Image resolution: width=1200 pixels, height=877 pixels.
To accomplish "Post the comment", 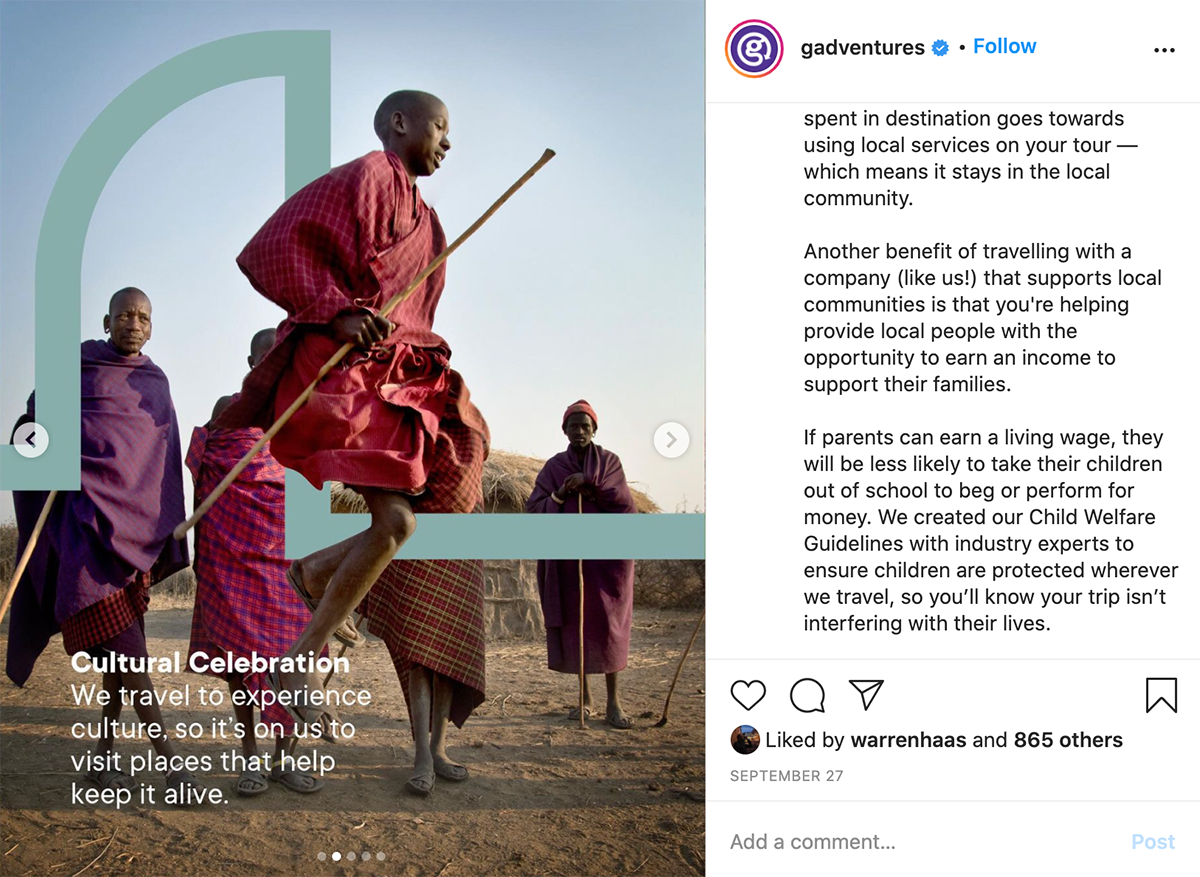I will click(1153, 842).
